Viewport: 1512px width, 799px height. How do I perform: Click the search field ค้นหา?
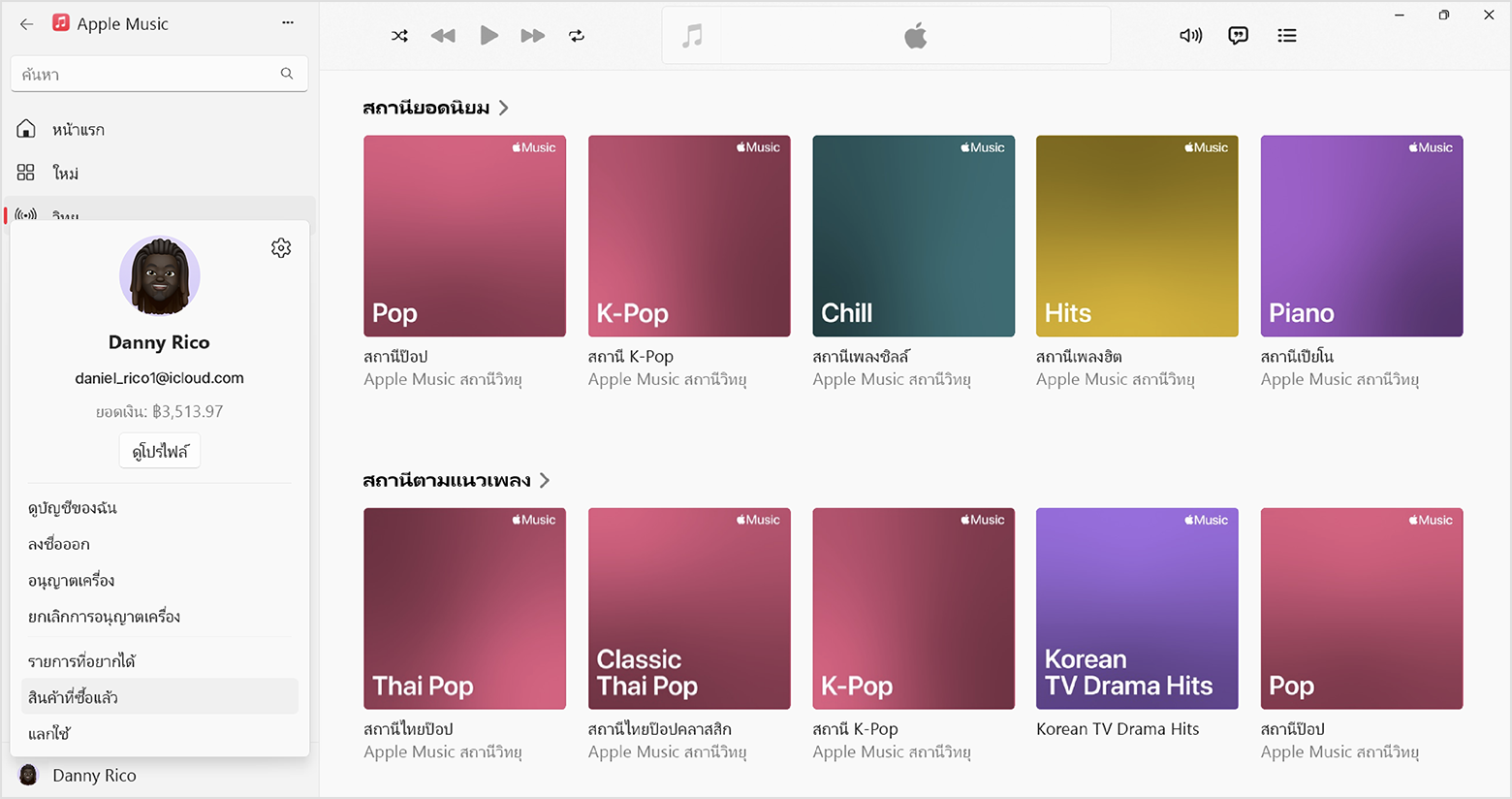[x=159, y=74]
